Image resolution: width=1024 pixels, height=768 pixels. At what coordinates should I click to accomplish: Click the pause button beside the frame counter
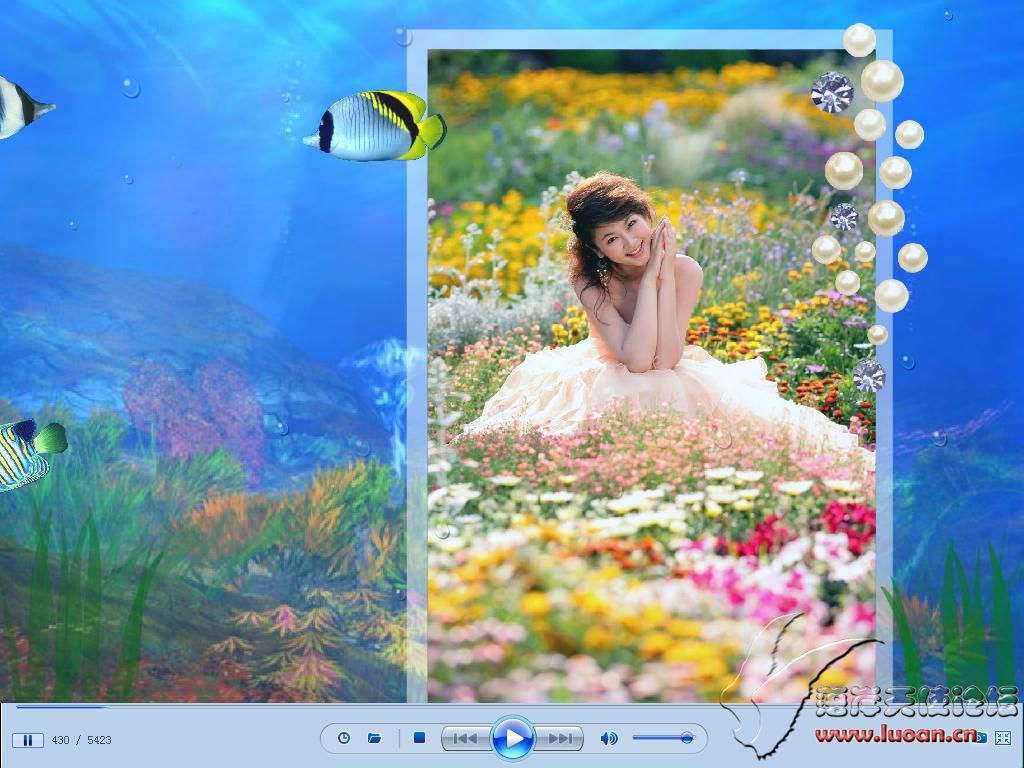(28, 740)
